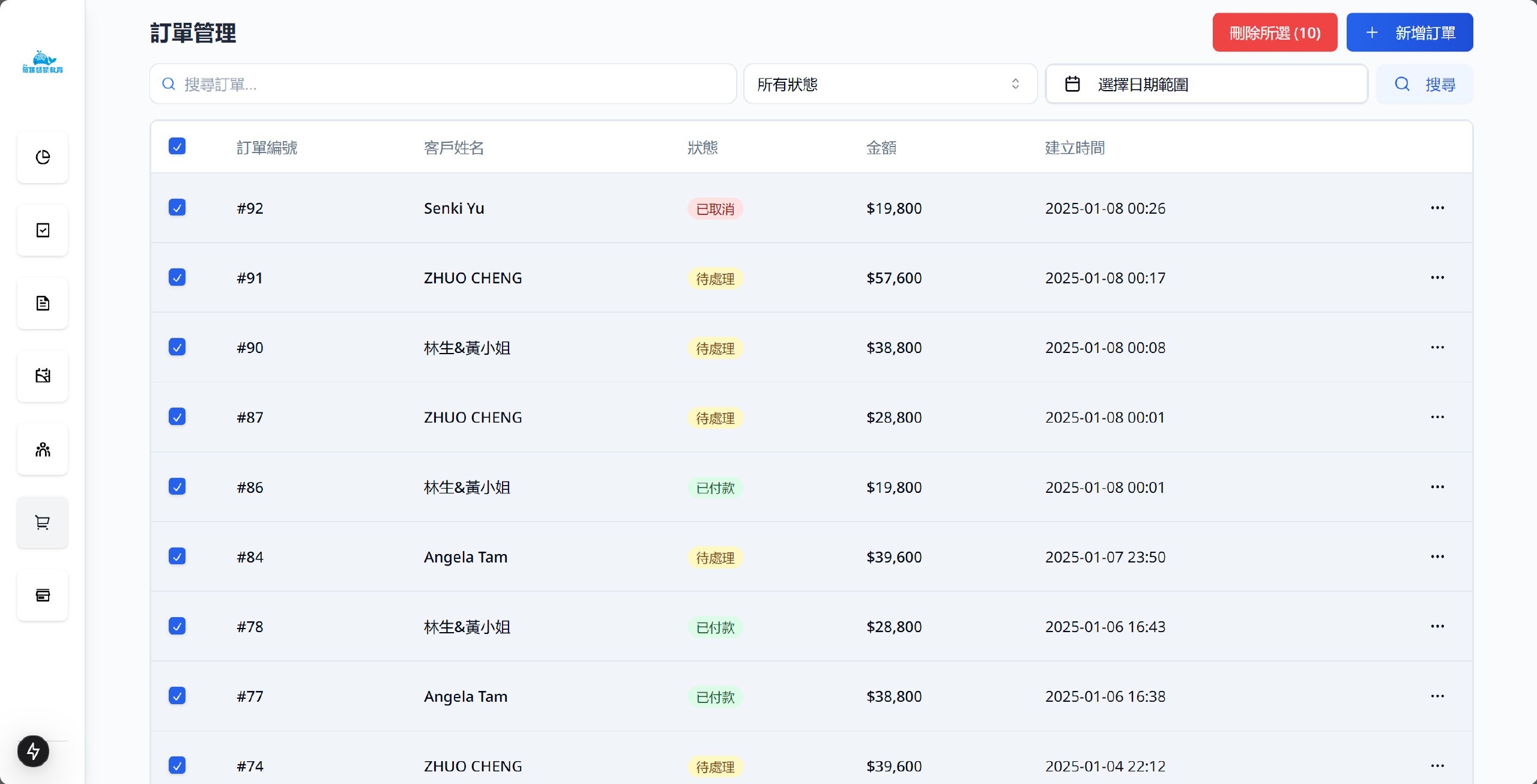Click the 刪除所選 (10) delete button

point(1275,32)
